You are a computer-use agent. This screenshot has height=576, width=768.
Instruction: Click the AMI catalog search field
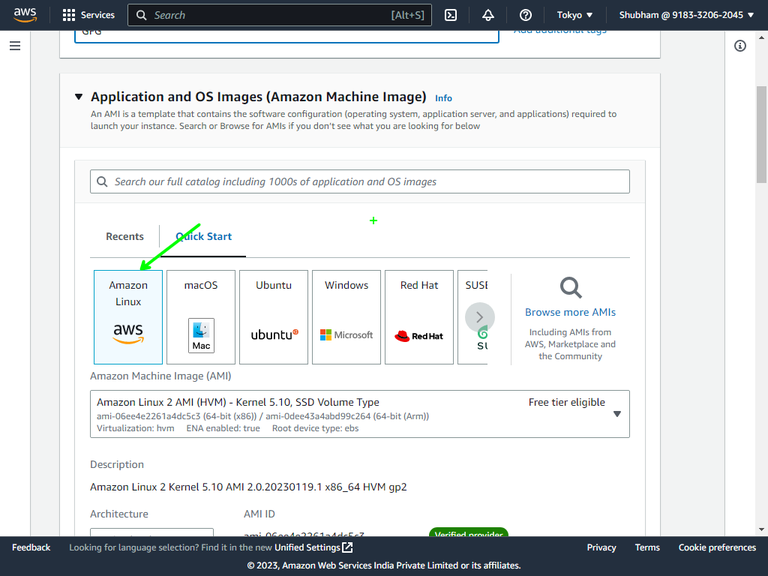click(360, 182)
